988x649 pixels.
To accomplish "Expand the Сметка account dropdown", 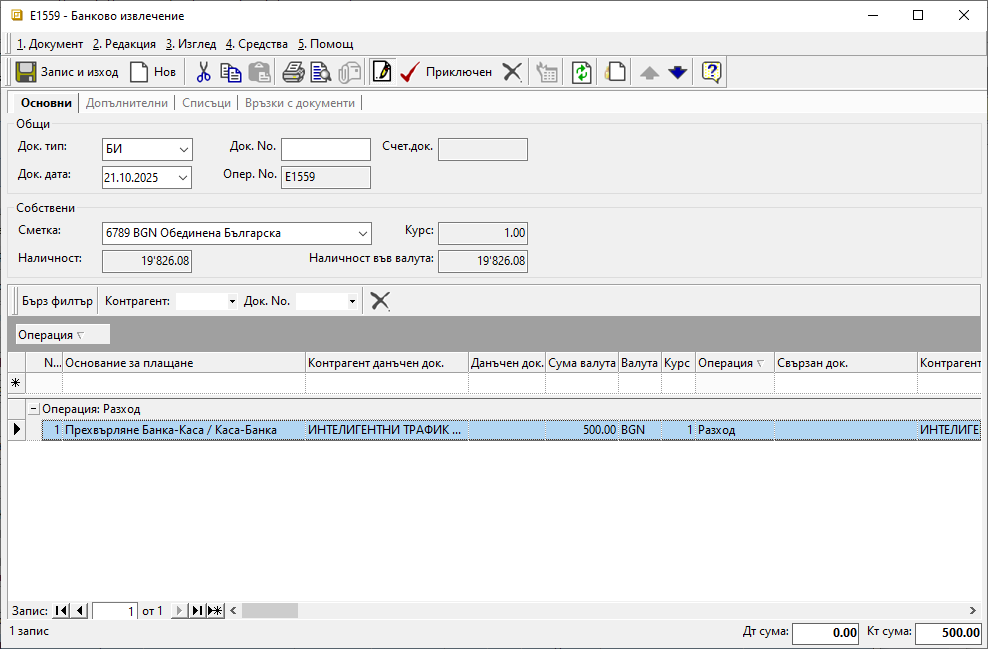I will coord(361,233).
